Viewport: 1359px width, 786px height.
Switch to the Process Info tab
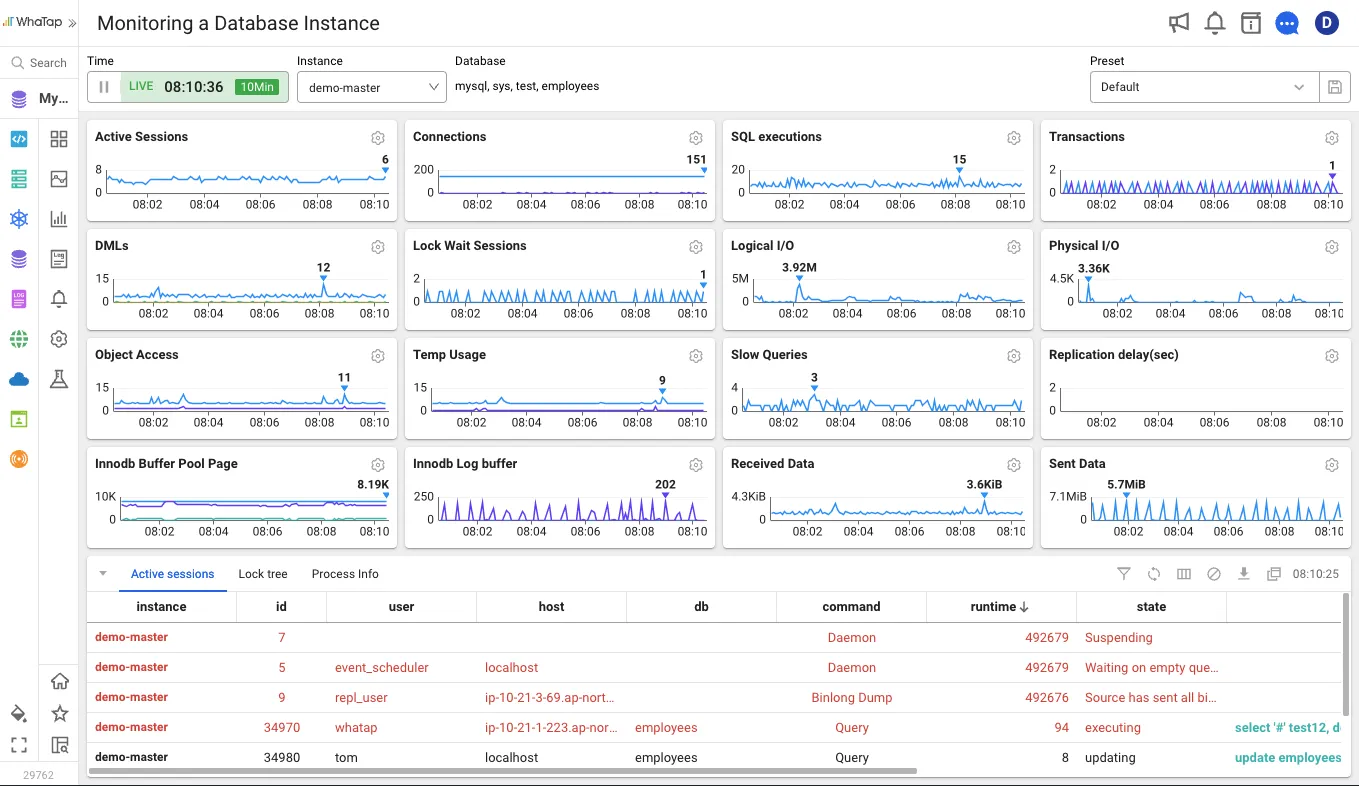coord(345,574)
